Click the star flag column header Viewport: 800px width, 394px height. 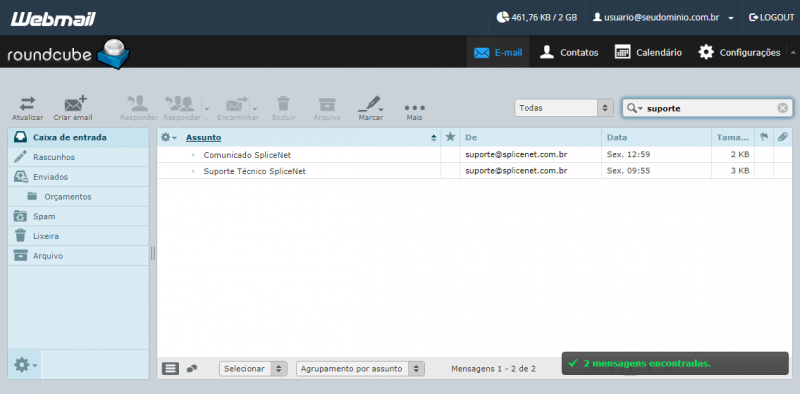tap(450, 137)
